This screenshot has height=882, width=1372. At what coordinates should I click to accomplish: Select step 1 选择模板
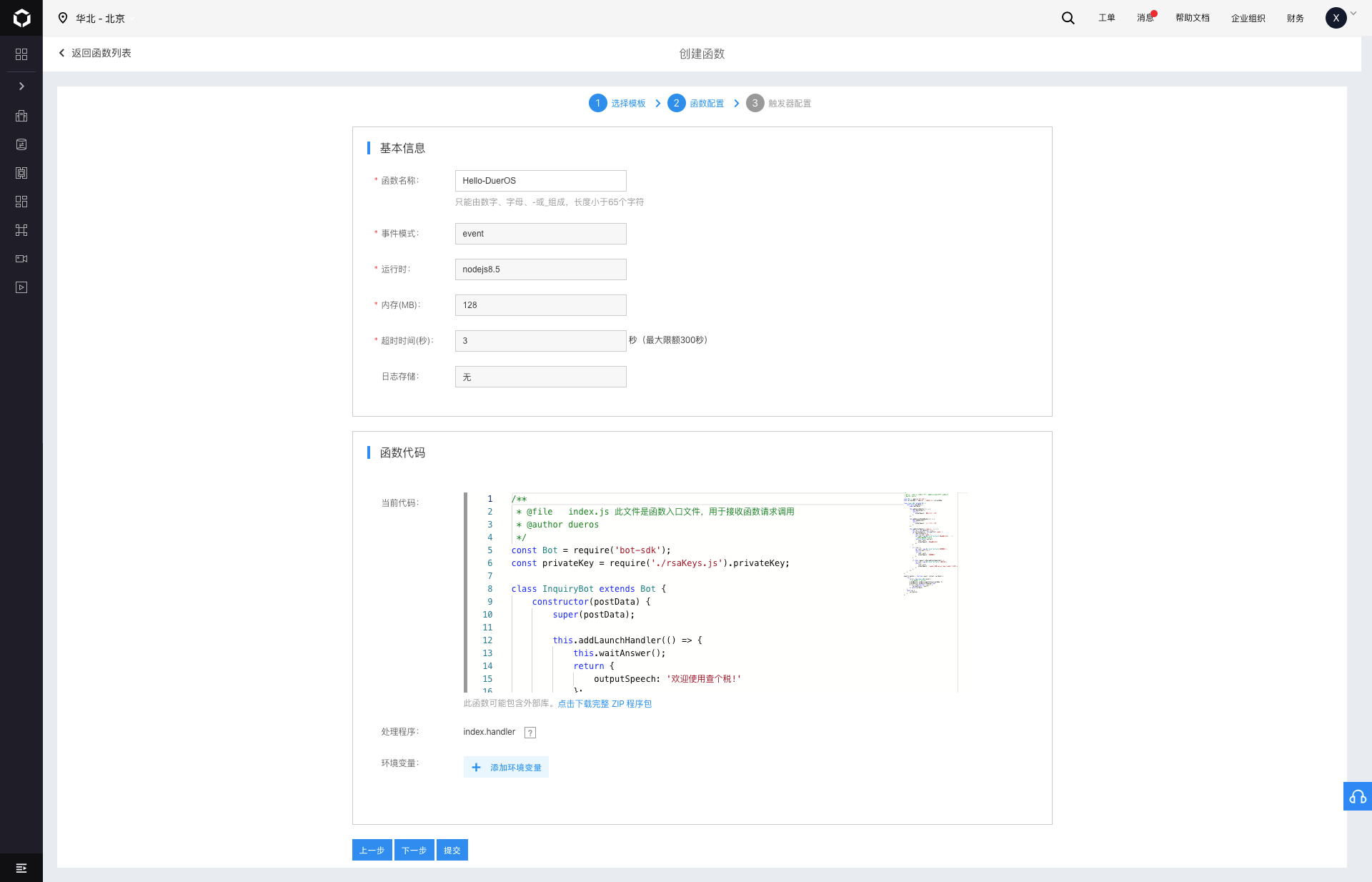tap(617, 103)
